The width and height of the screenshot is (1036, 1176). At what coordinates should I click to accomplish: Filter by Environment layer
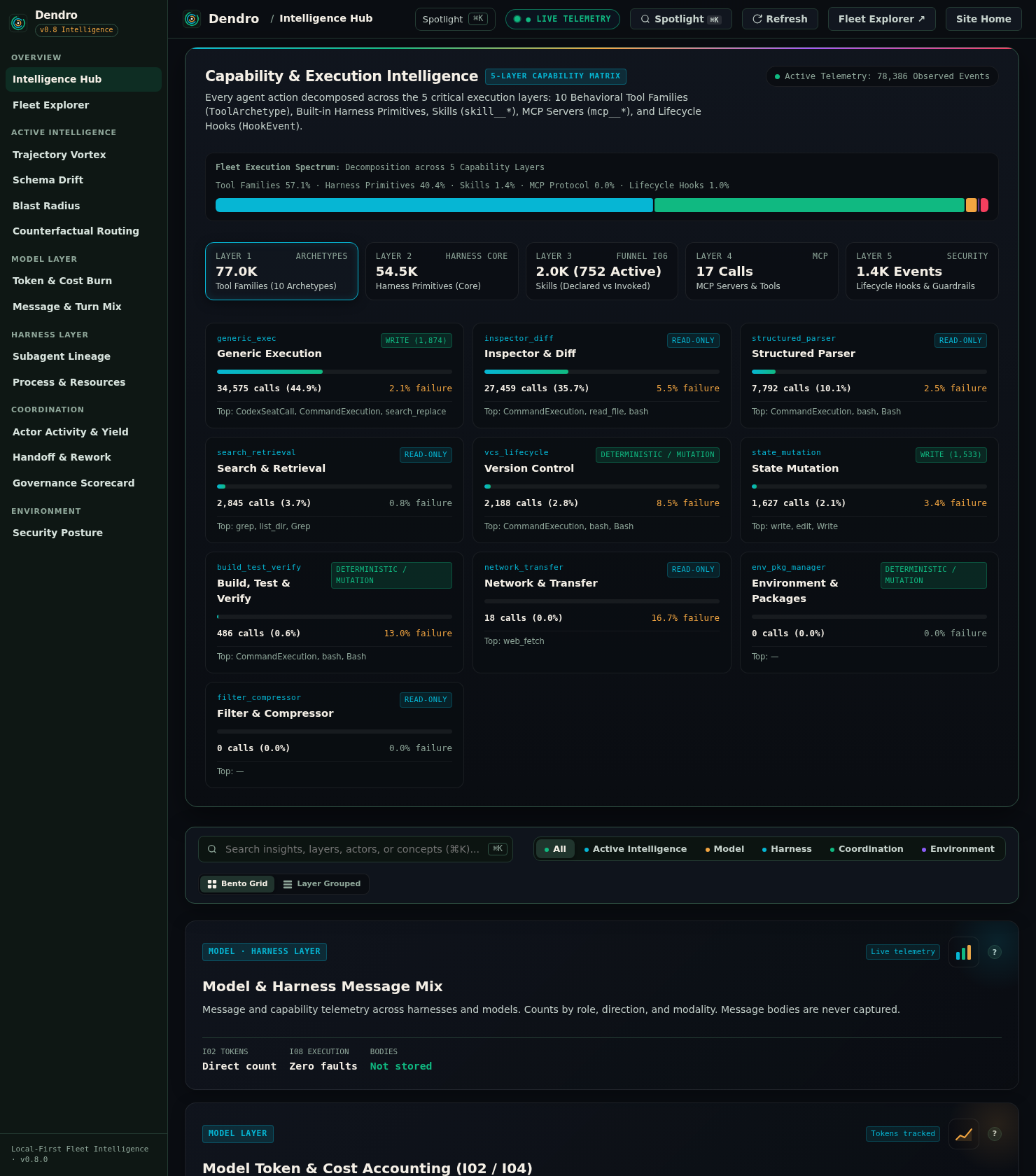(958, 849)
